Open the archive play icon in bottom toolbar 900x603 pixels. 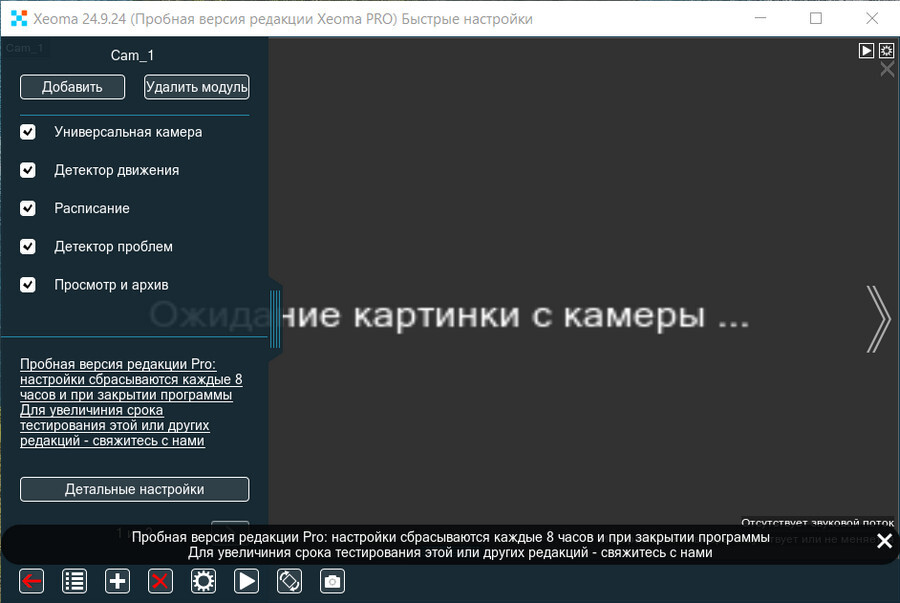(246, 581)
